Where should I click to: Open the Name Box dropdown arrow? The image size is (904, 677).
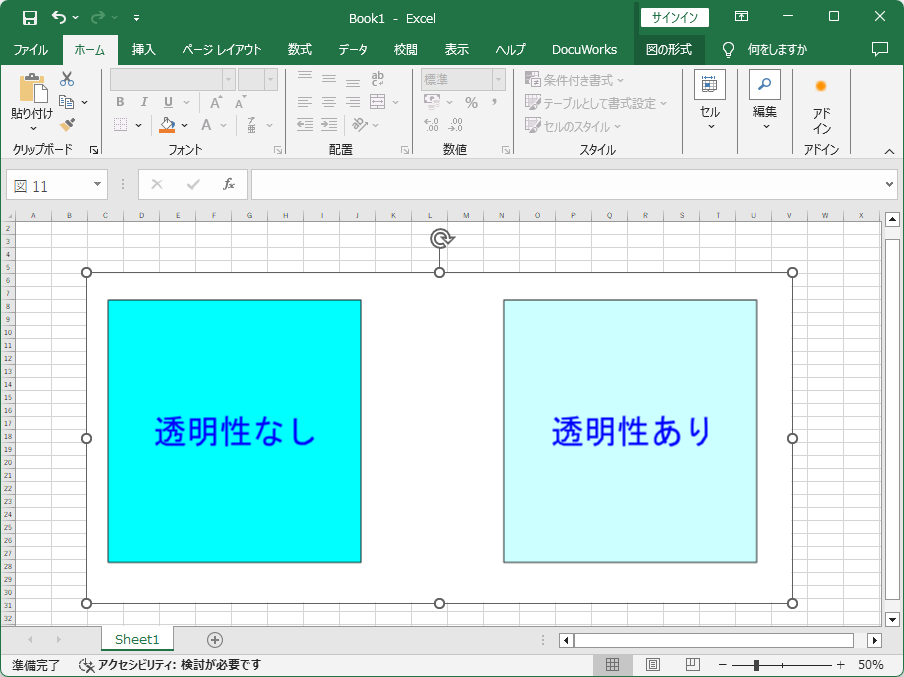click(x=97, y=184)
